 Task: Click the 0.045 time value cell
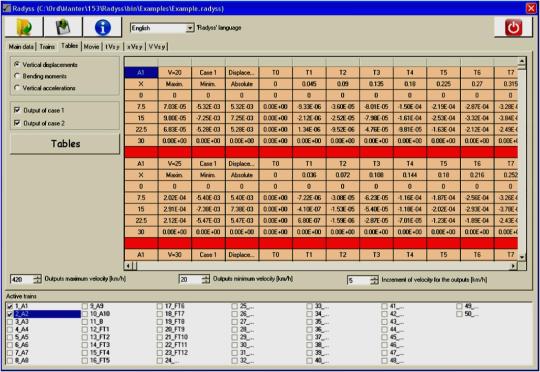point(309,84)
